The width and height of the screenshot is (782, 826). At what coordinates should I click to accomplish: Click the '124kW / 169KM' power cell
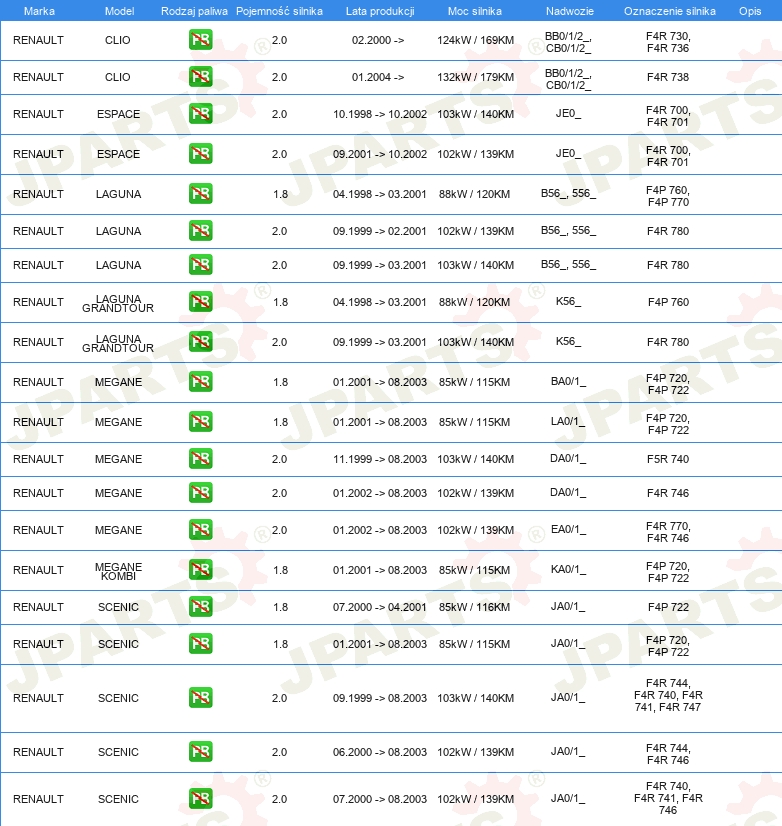pos(475,40)
